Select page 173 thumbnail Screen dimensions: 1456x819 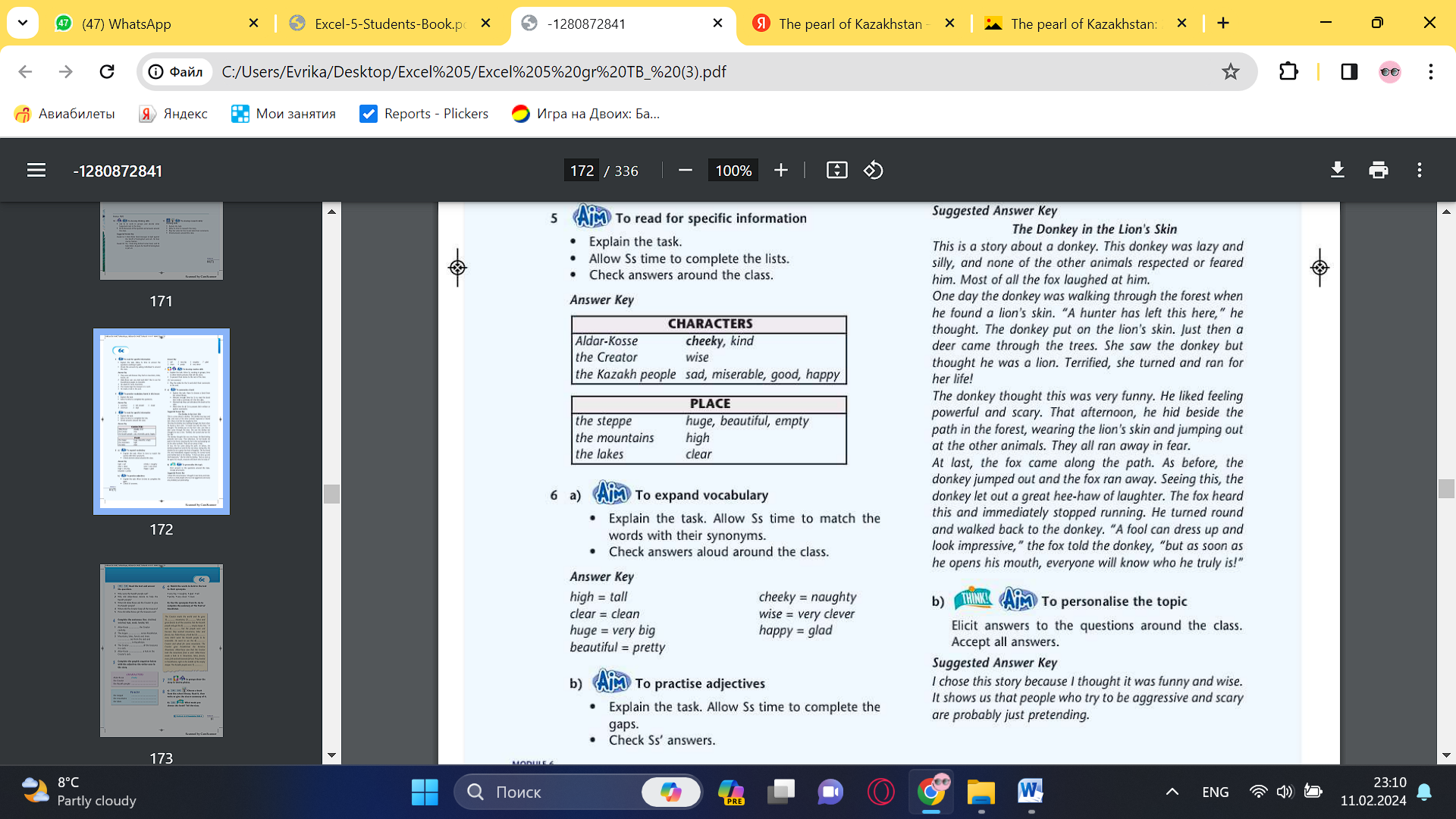pyautogui.click(x=162, y=650)
